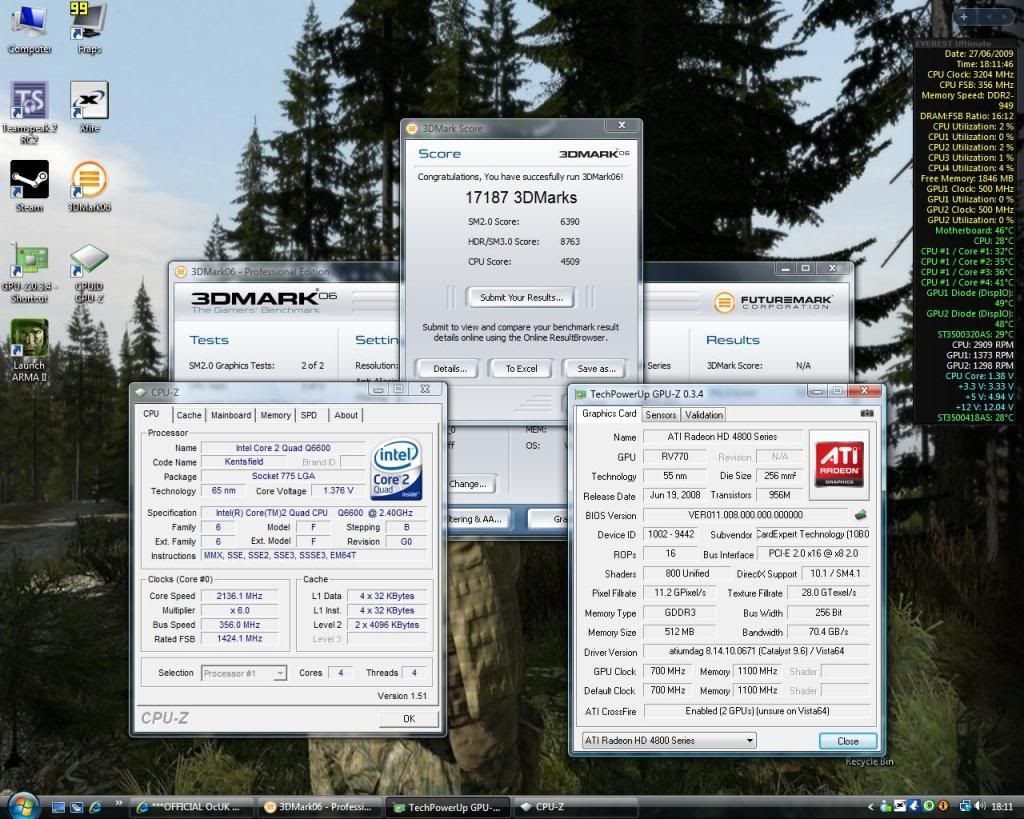The image size is (1024, 819).
Task: Select the CPUID CPU-Z desktop icon
Action: pos(89,274)
